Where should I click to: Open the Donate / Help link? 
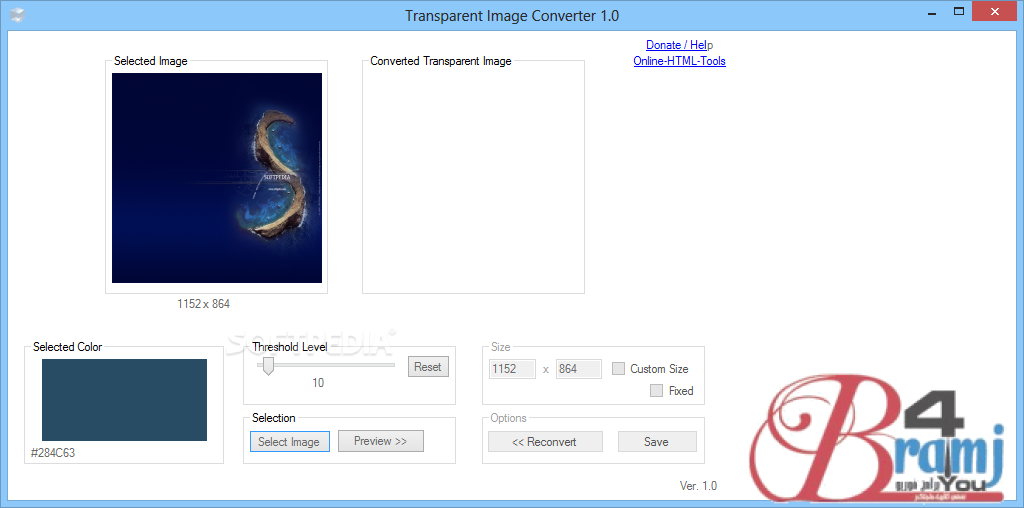(679, 45)
